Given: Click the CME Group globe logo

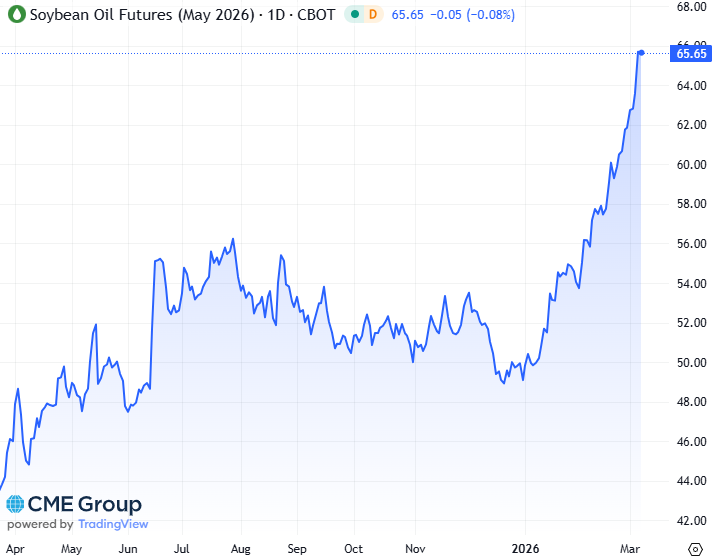Looking at the screenshot, I should click(x=16, y=504).
